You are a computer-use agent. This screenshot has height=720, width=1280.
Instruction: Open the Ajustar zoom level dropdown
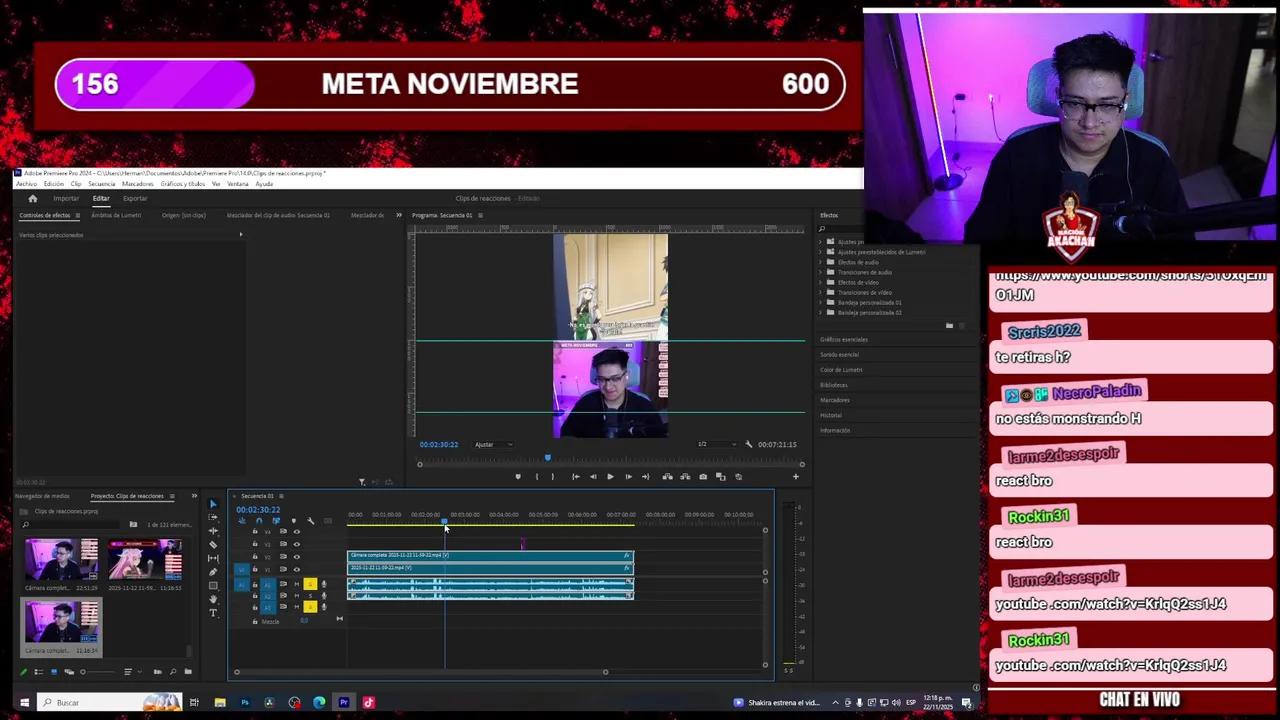[x=493, y=444]
